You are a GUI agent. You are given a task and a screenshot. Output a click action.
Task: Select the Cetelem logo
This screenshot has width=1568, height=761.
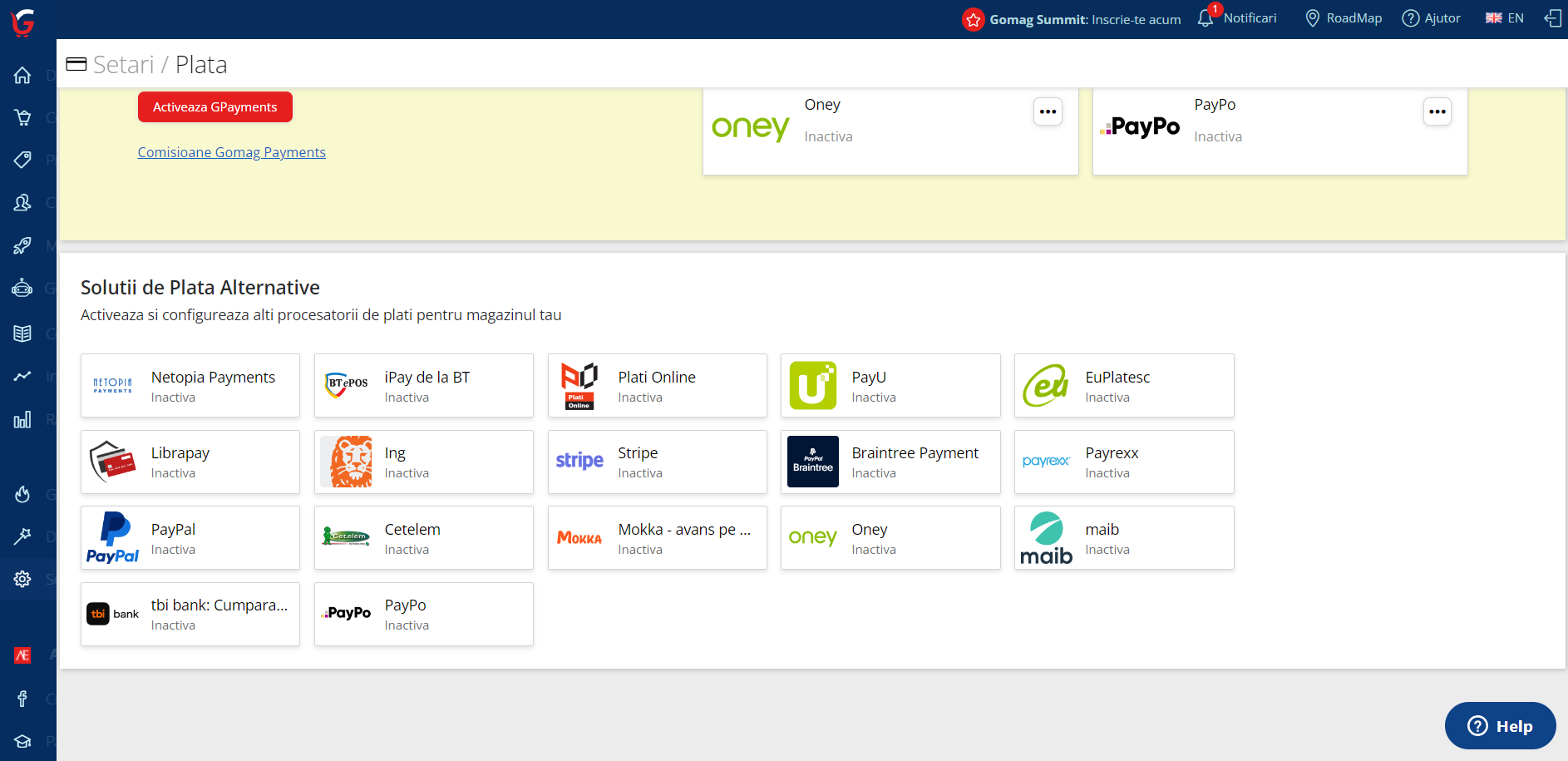(346, 536)
